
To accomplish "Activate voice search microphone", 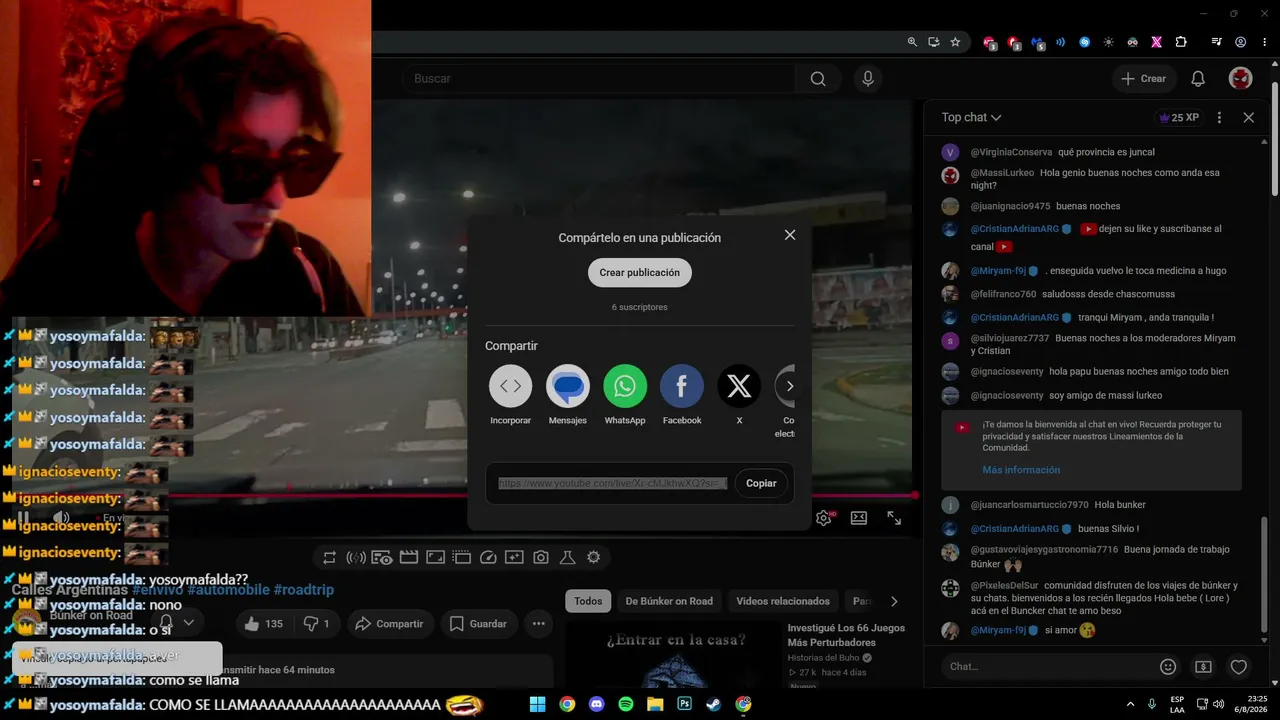I will pos(868,79).
